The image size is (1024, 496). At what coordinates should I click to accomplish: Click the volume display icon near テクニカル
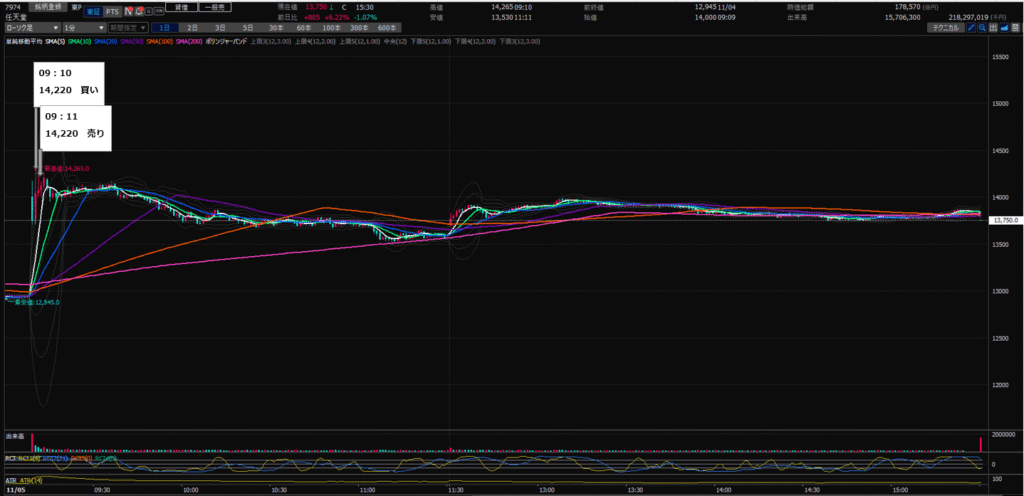coord(994,28)
